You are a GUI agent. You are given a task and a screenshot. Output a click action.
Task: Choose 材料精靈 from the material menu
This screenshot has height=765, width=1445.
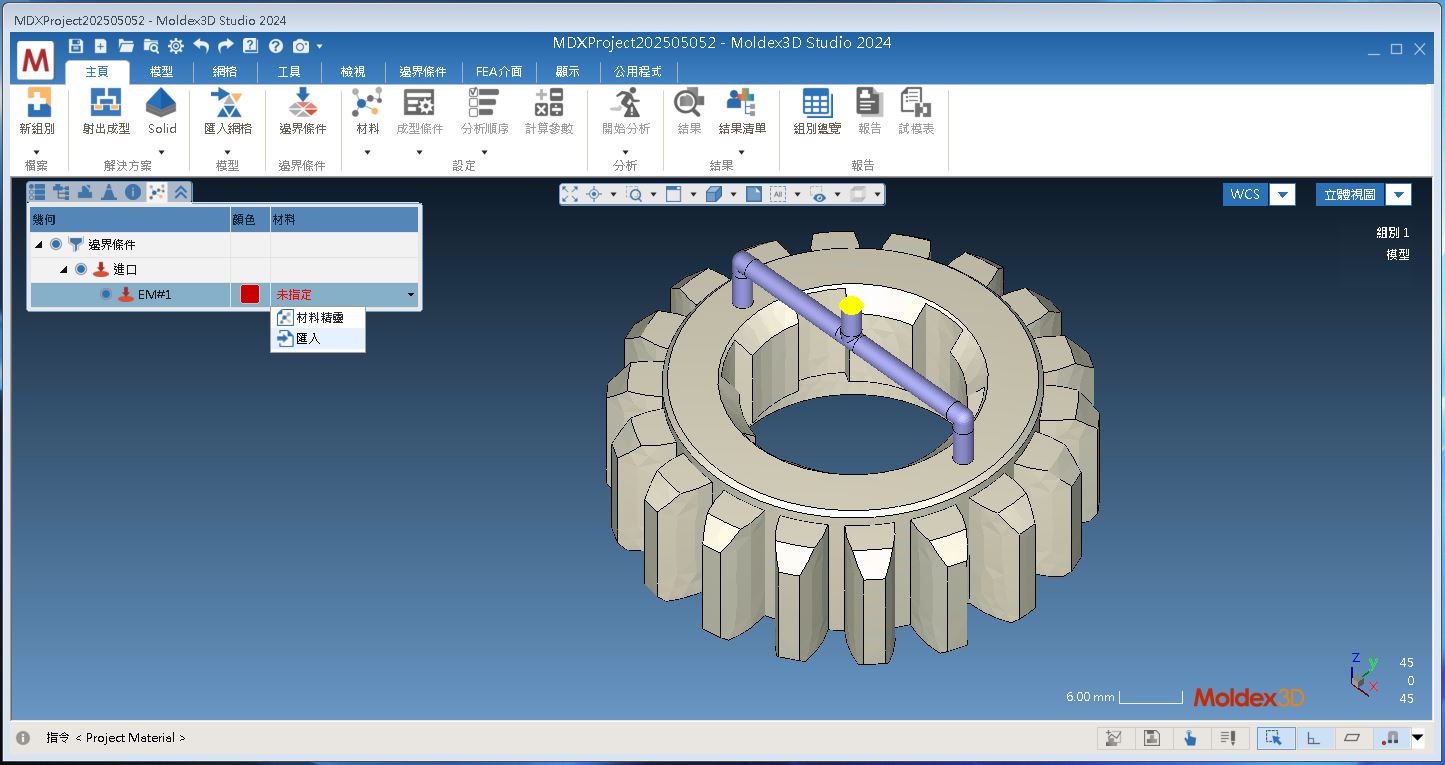pyautogui.click(x=318, y=317)
